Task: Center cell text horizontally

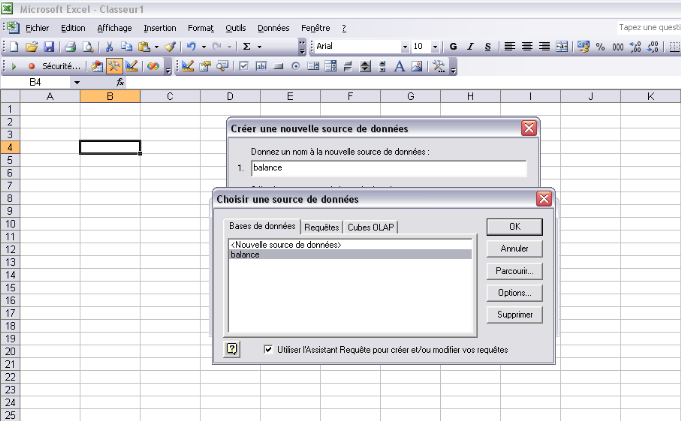Action: pyautogui.click(x=527, y=46)
